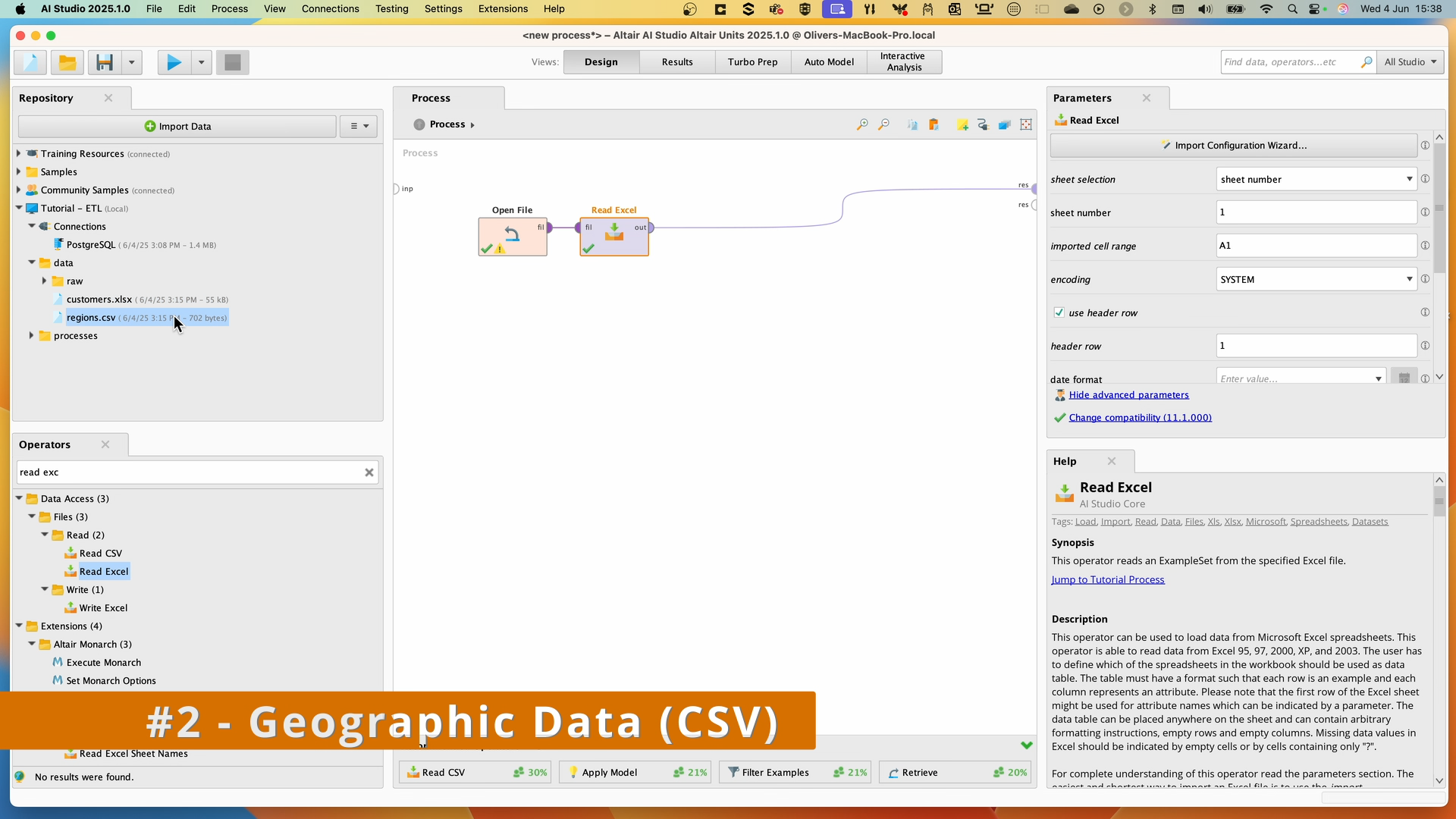1456x819 pixels.
Task: Toggle the repository view filter menu
Action: pos(357,126)
